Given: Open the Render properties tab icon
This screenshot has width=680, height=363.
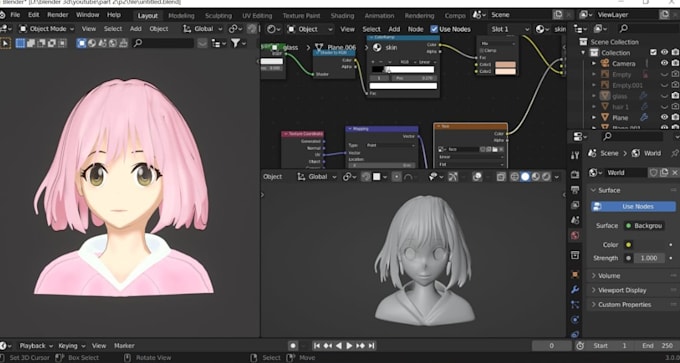Looking at the screenshot, I should click(575, 175).
